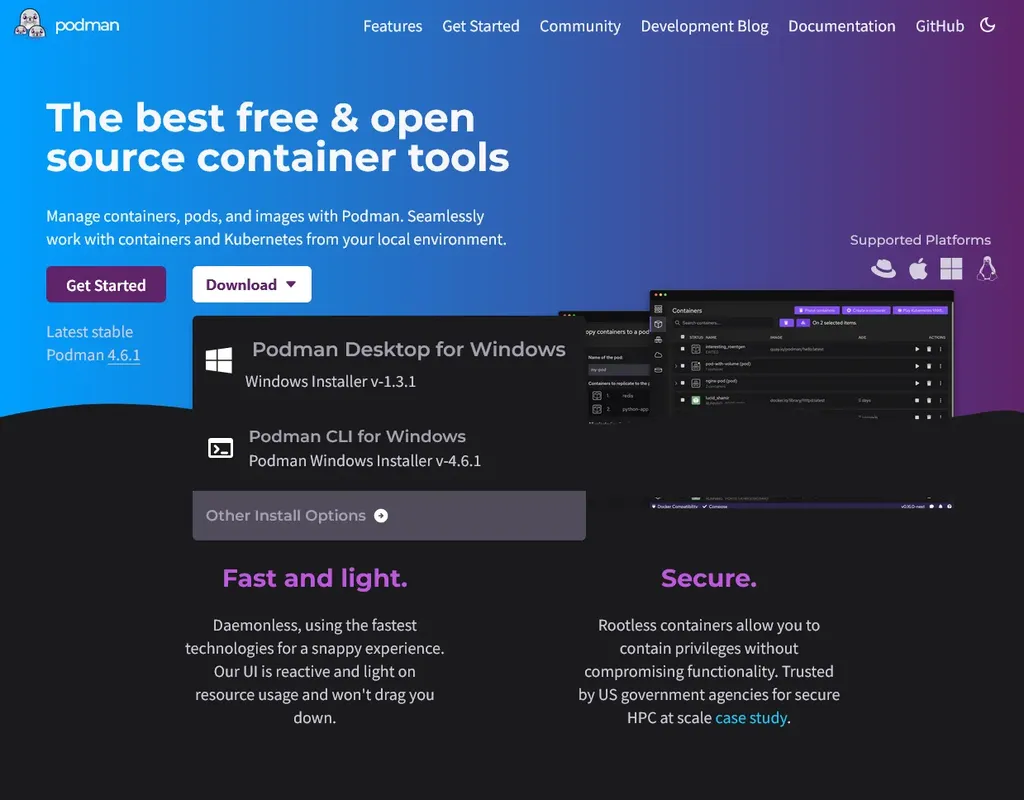Click the podman wordmark in the header
Screen dimensions: 1024x800
pos(87,25)
